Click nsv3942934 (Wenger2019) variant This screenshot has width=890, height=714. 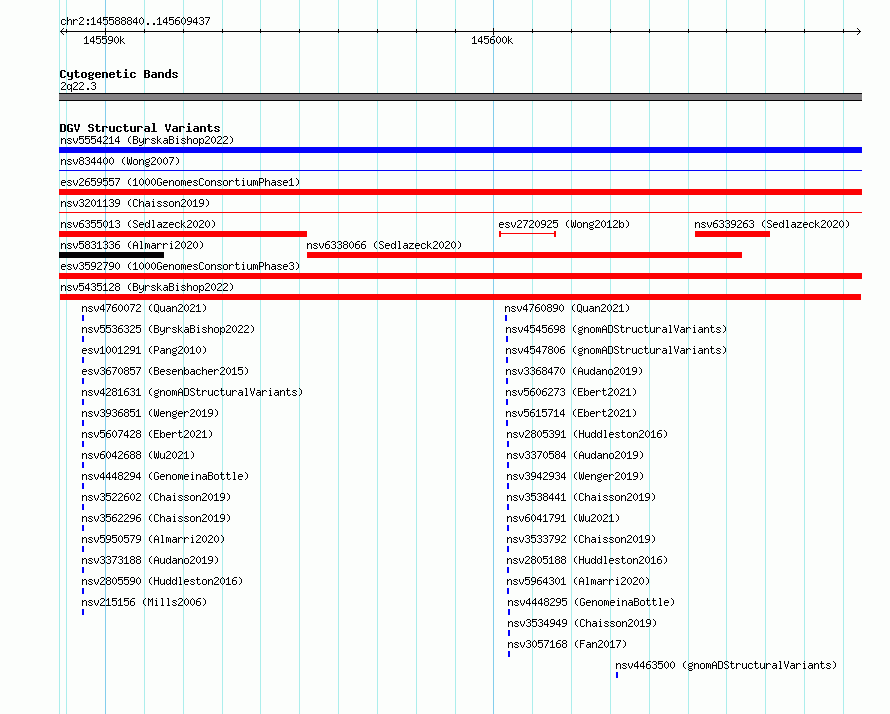[x=576, y=476]
